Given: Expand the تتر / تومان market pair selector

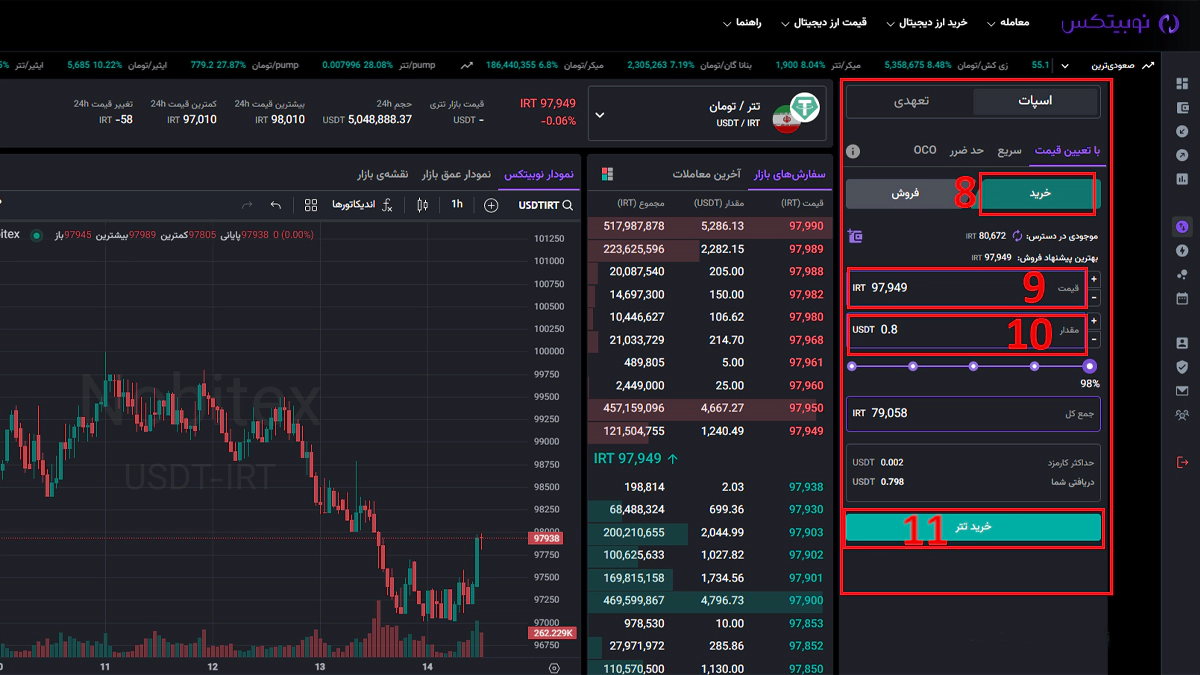Looking at the screenshot, I should click(708, 114).
